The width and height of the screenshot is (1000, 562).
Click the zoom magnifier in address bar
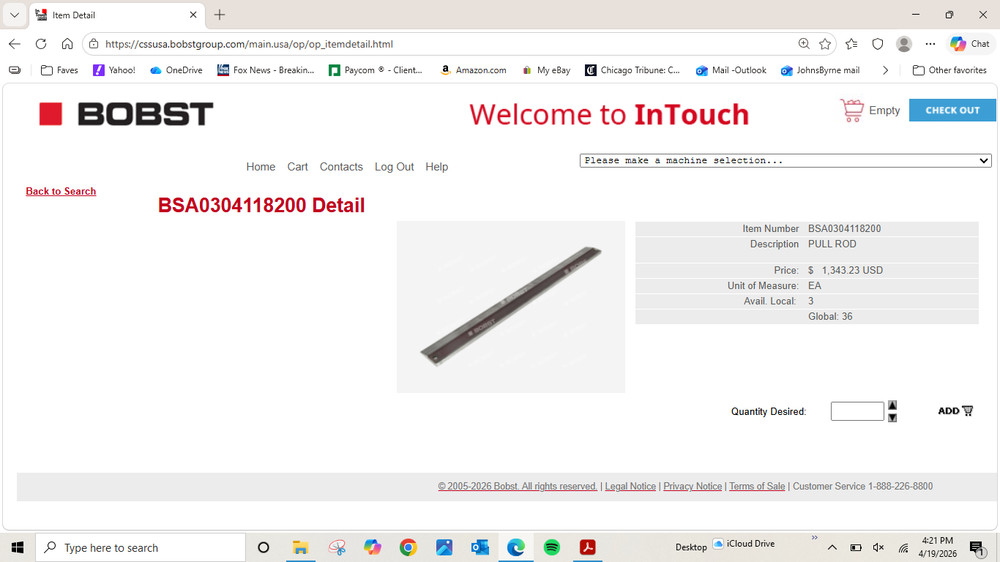(x=804, y=44)
